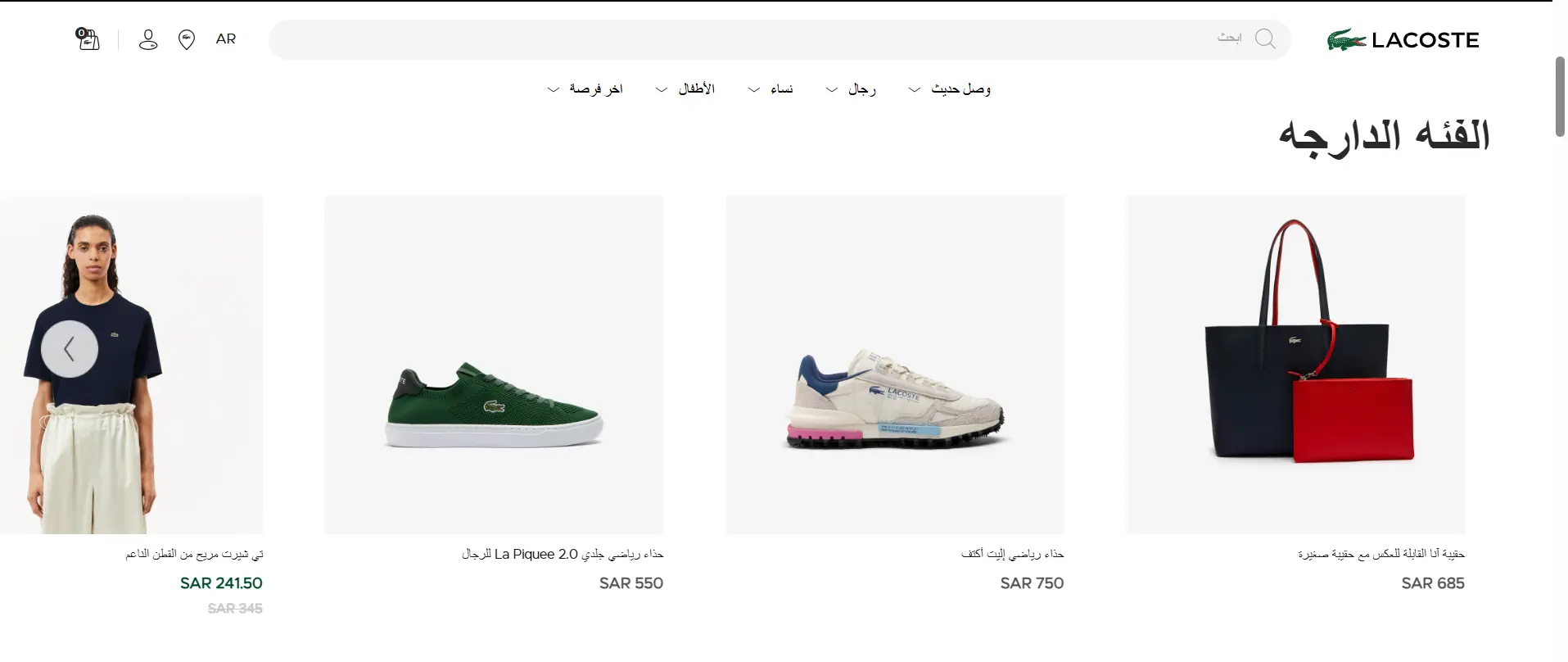Open the user account icon
Screen dimensions: 1568x662
[148, 39]
